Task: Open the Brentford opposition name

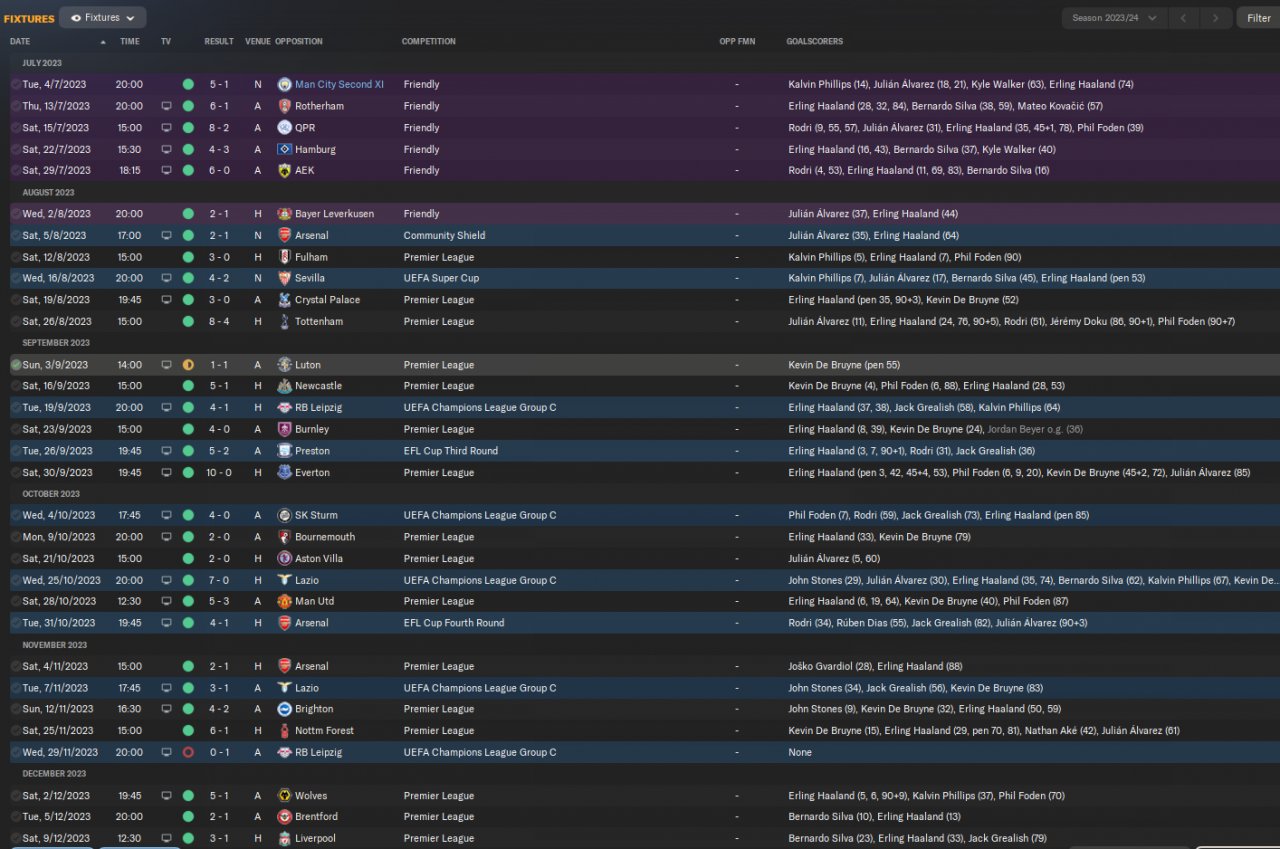Action: point(316,817)
